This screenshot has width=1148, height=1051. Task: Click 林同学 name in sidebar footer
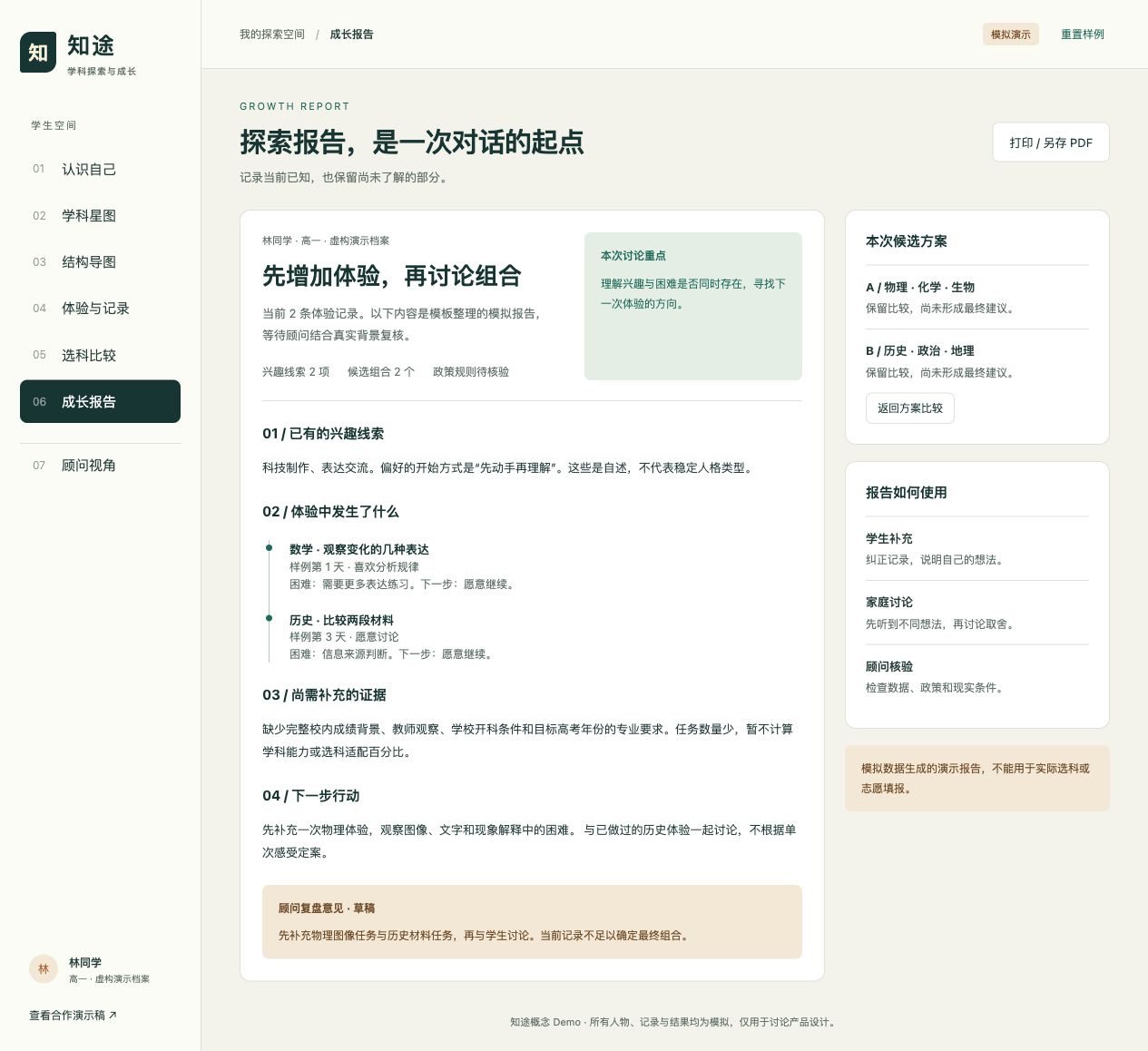pyautogui.click(x=85, y=963)
